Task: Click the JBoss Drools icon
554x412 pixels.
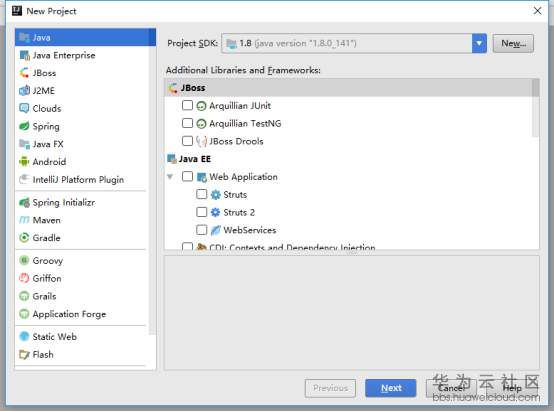Action: point(201,141)
